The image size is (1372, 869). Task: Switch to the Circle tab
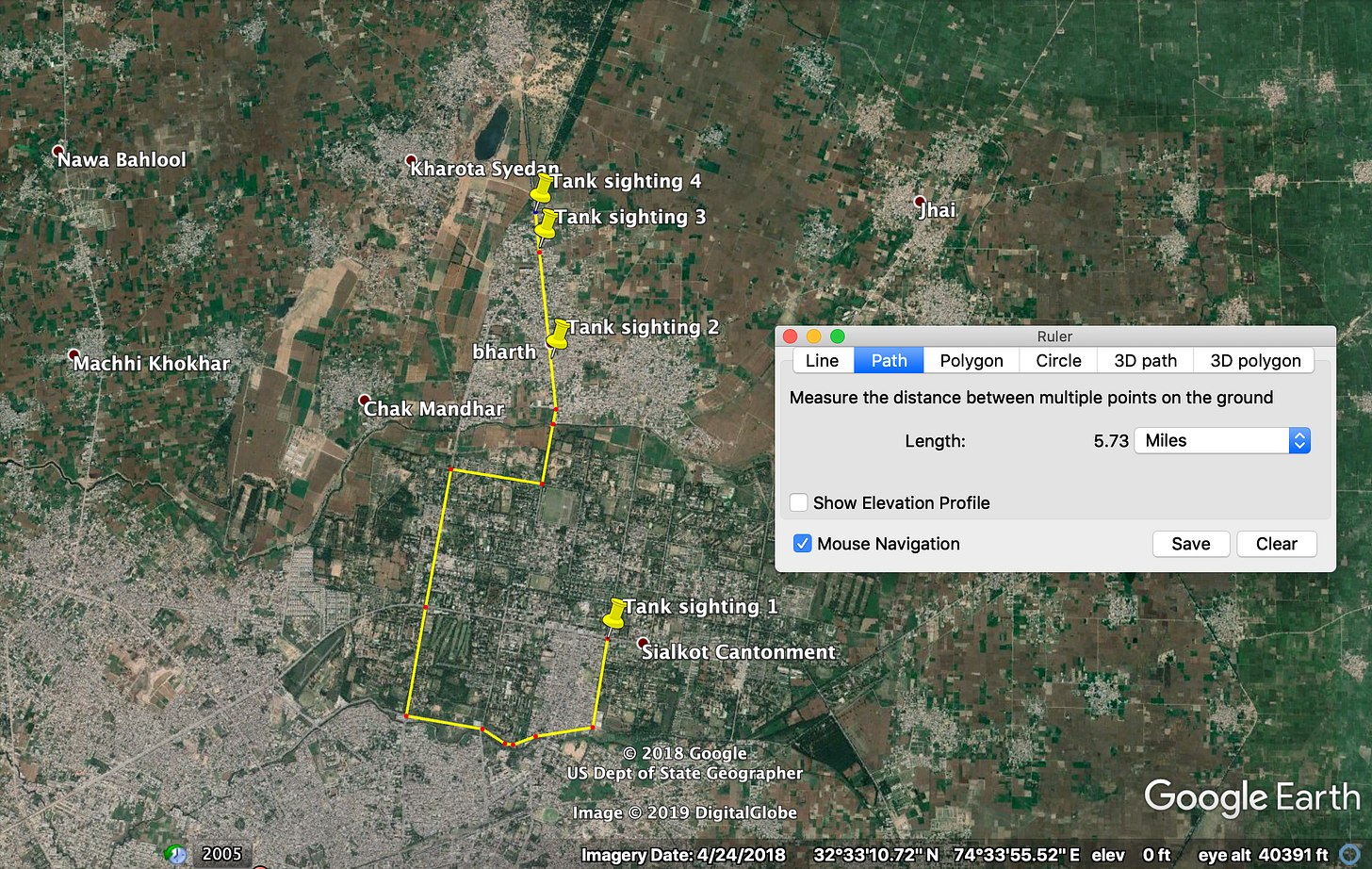click(1058, 360)
